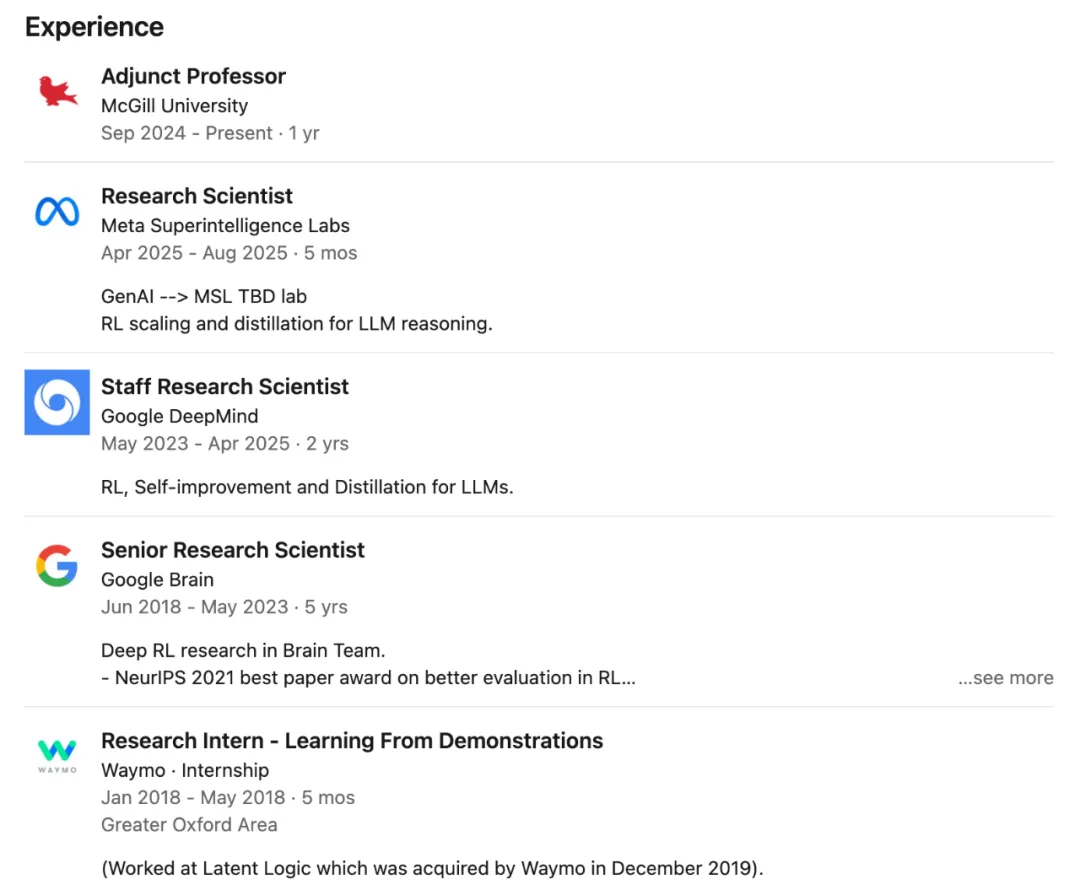1080x890 pixels.
Task: Select the 'Waymo · Internship' line
Action: (x=185, y=770)
